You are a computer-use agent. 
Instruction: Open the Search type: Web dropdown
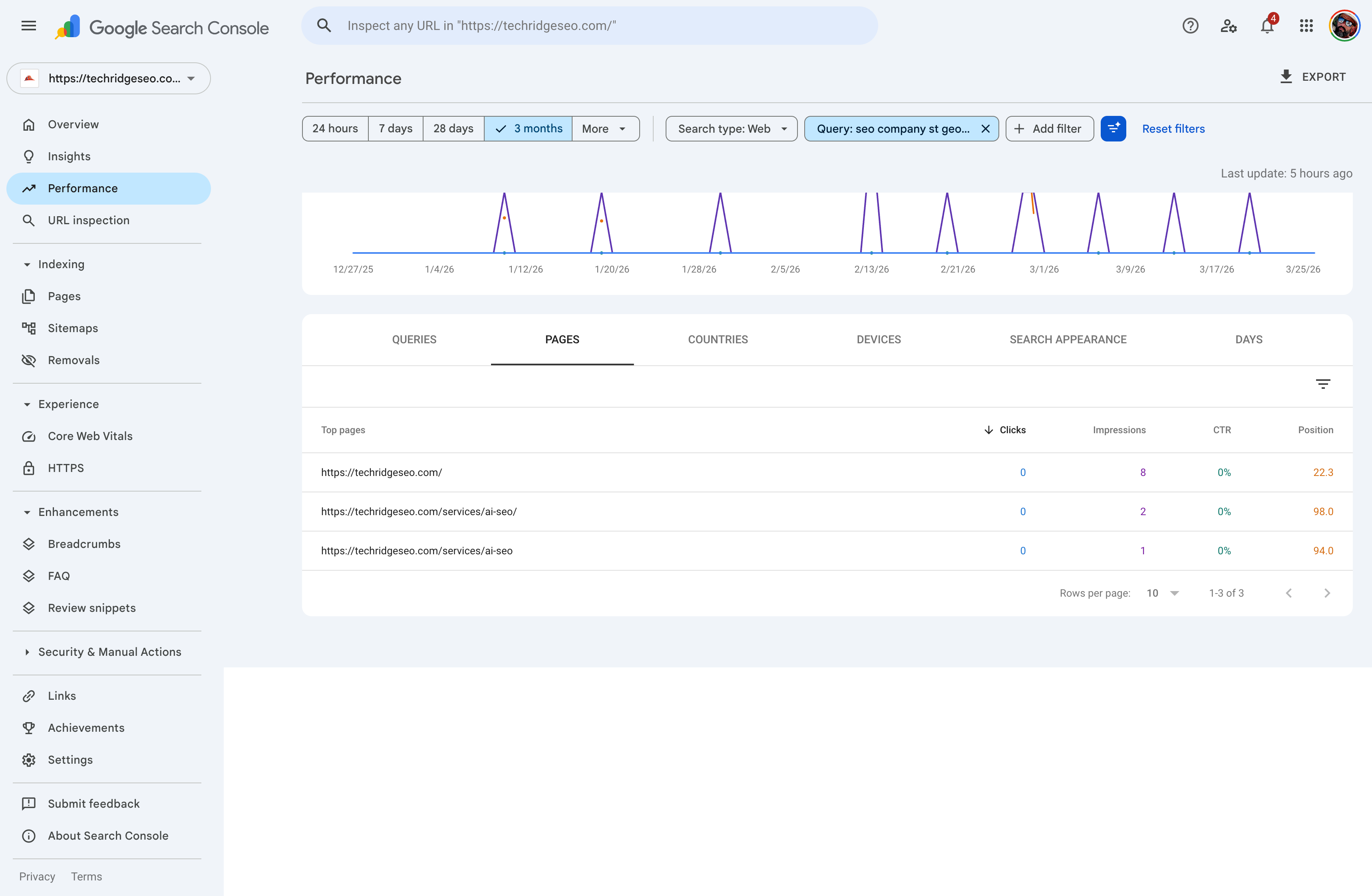click(x=731, y=129)
